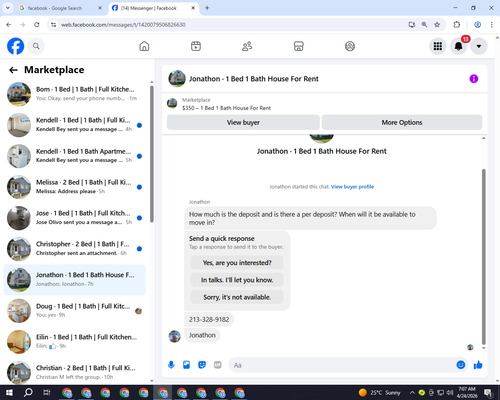
Task: Go back in browser history
Action: tap(9, 25)
